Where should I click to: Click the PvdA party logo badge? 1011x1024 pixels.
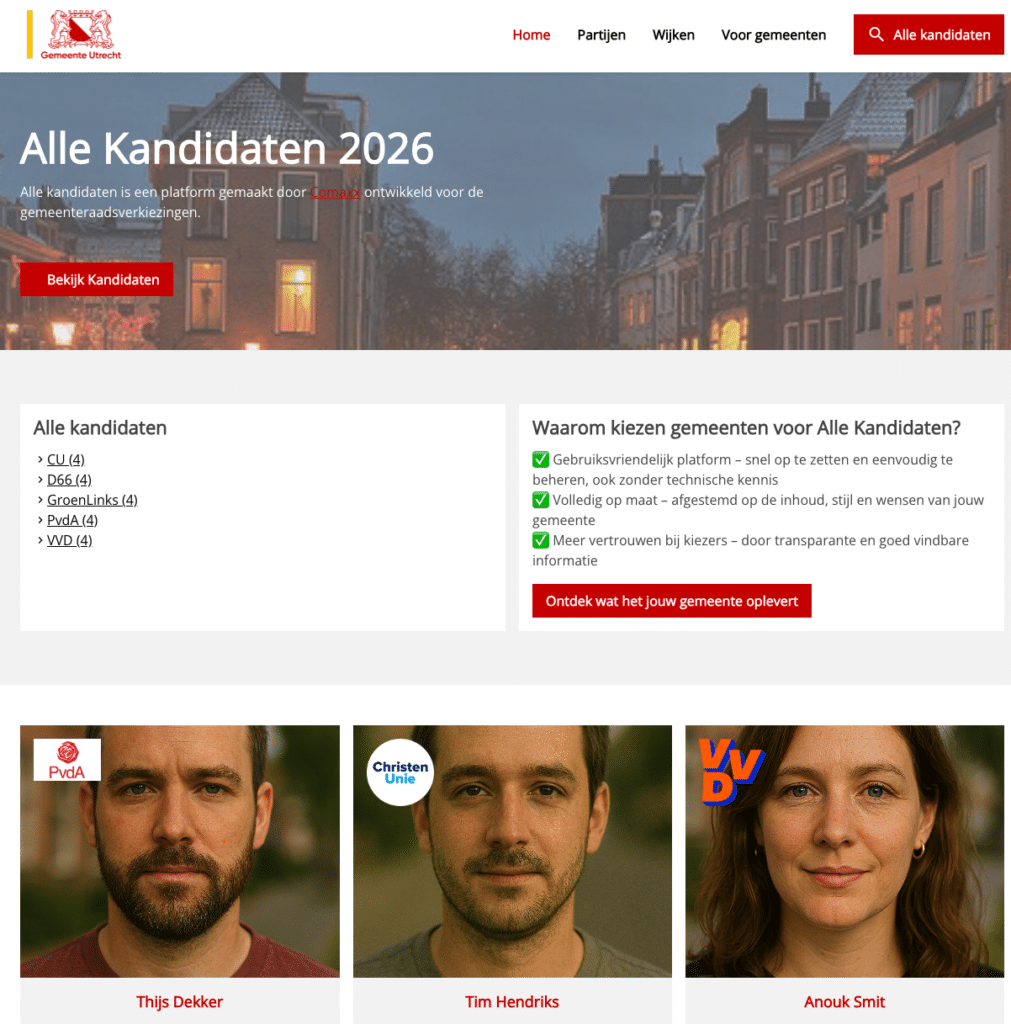(67, 760)
